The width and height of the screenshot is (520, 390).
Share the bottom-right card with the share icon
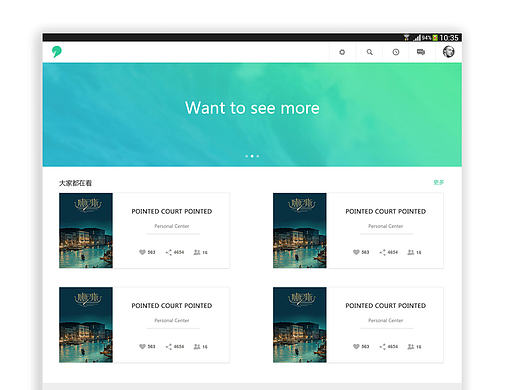click(x=383, y=347)
